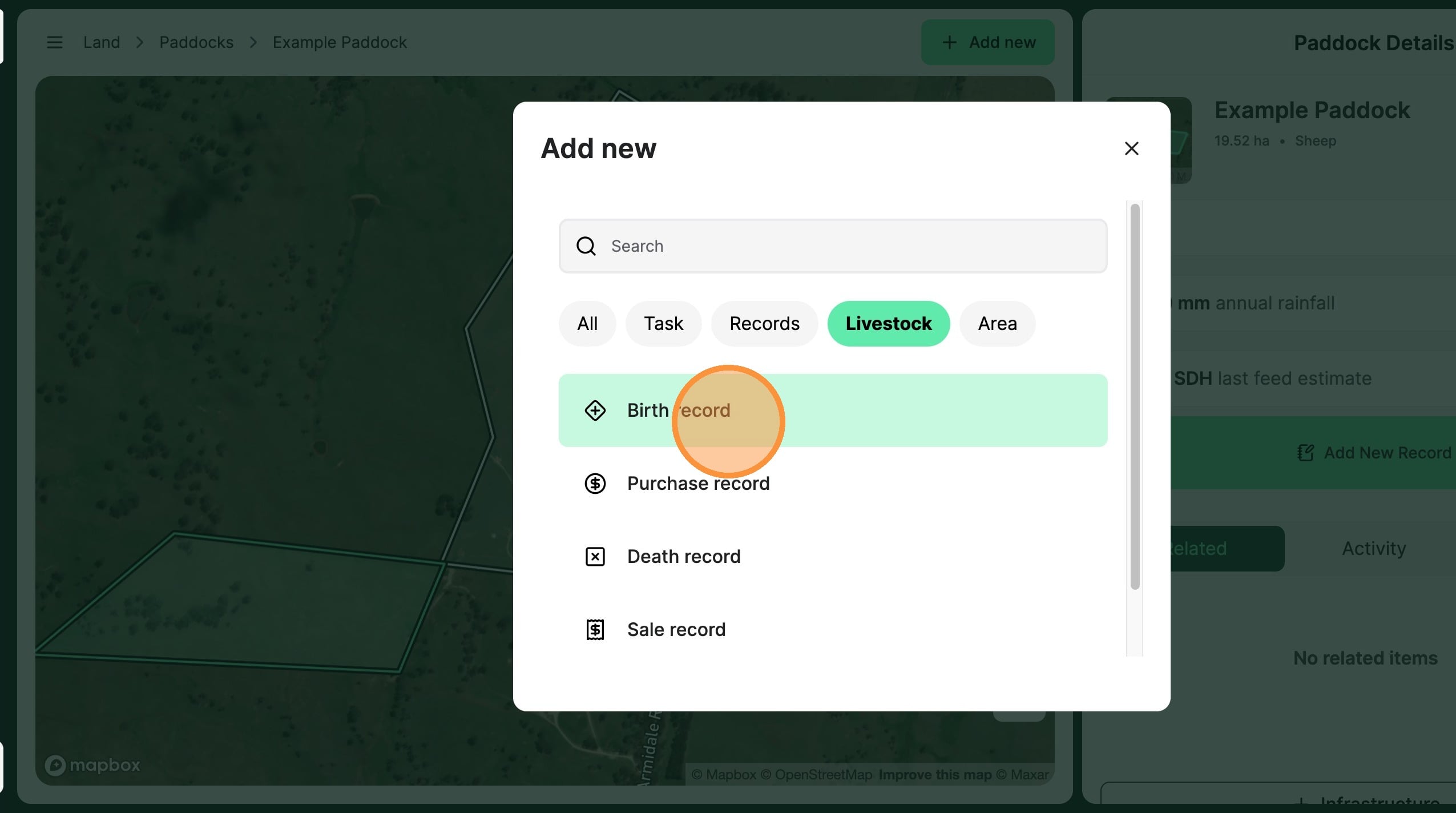
Task: Click the search magnifier icon
Action: click(x=586, y=246)
